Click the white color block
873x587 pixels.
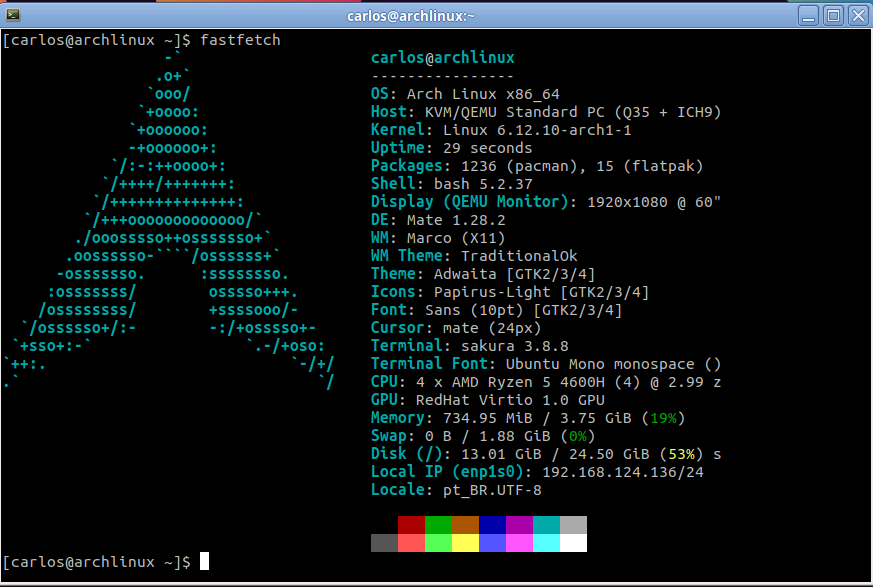pos(573,543)
